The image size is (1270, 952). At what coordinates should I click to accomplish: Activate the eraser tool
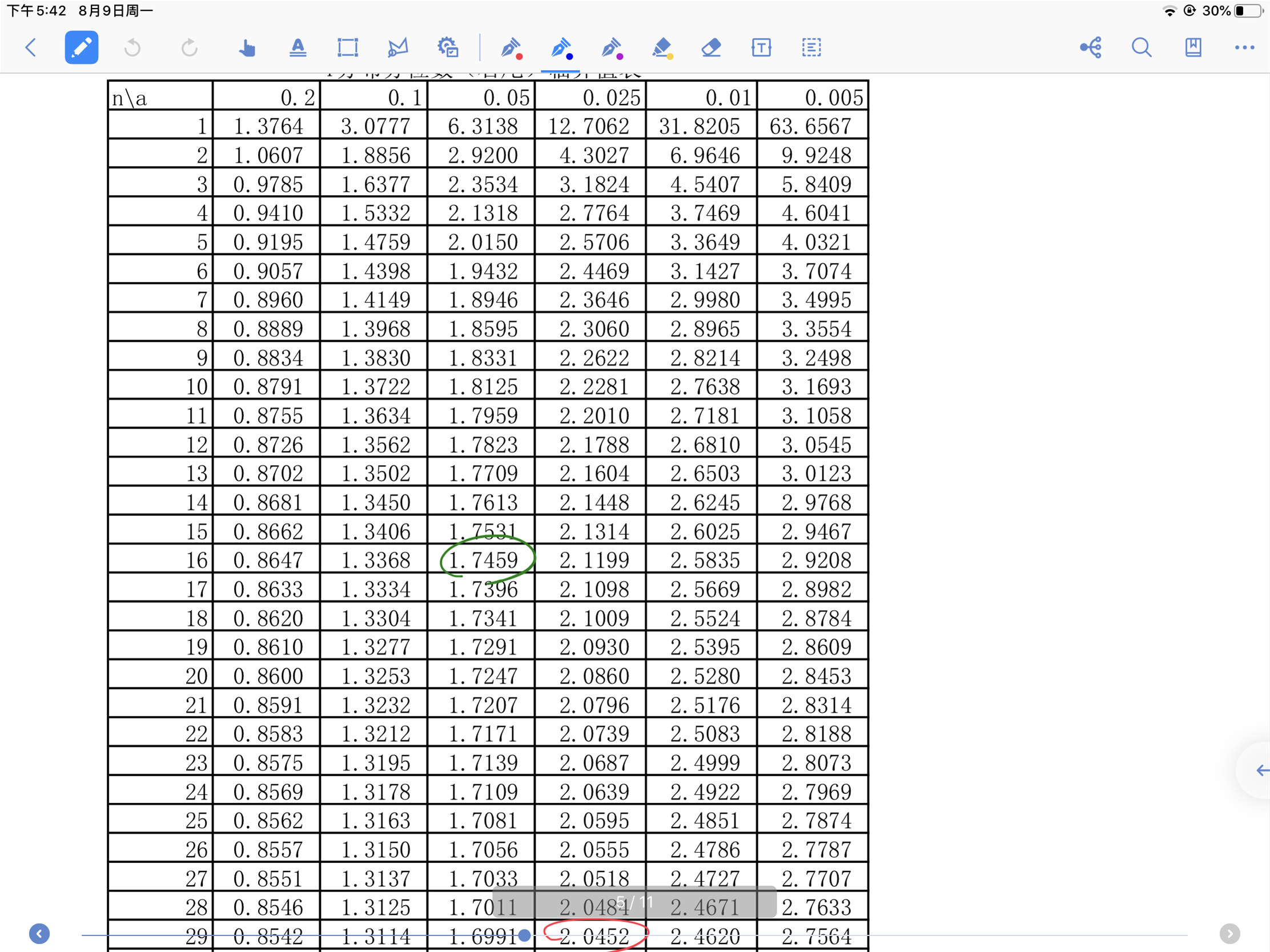[711, 47]
